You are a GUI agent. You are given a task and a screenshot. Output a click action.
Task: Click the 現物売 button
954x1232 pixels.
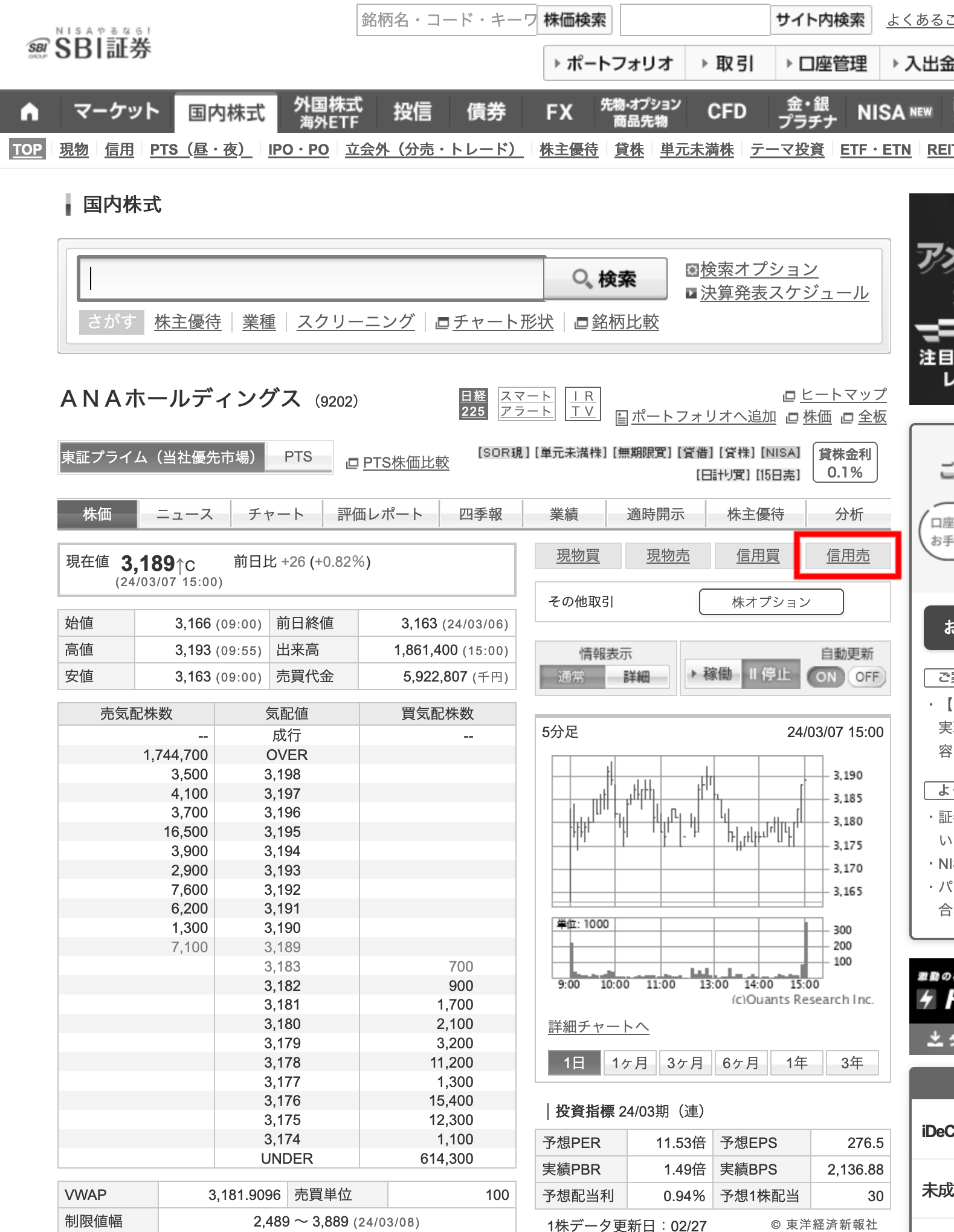tap(668, 556)
